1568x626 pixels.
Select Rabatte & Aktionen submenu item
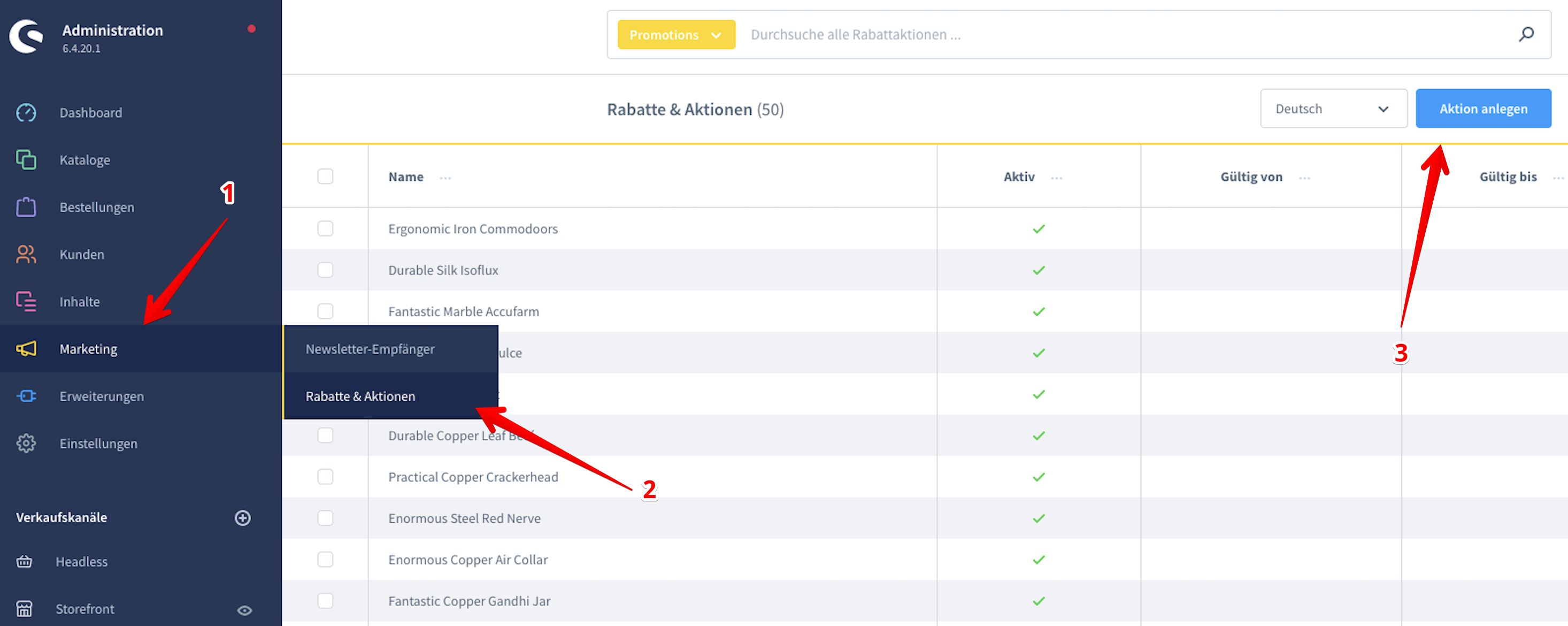360,396
